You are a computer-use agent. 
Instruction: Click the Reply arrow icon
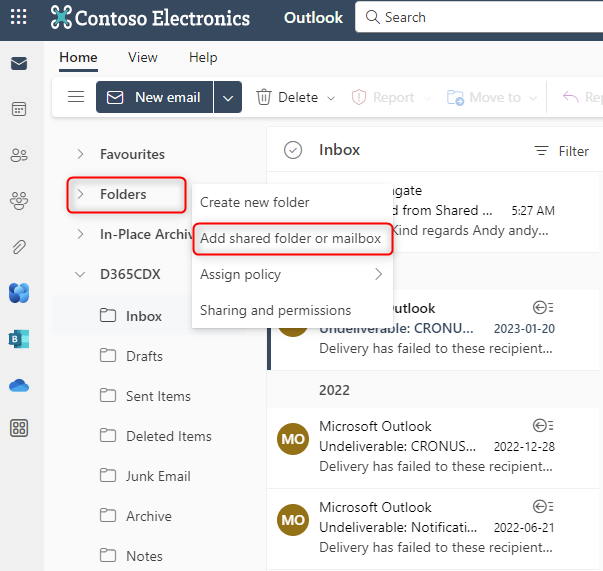(x=571, y=97)
